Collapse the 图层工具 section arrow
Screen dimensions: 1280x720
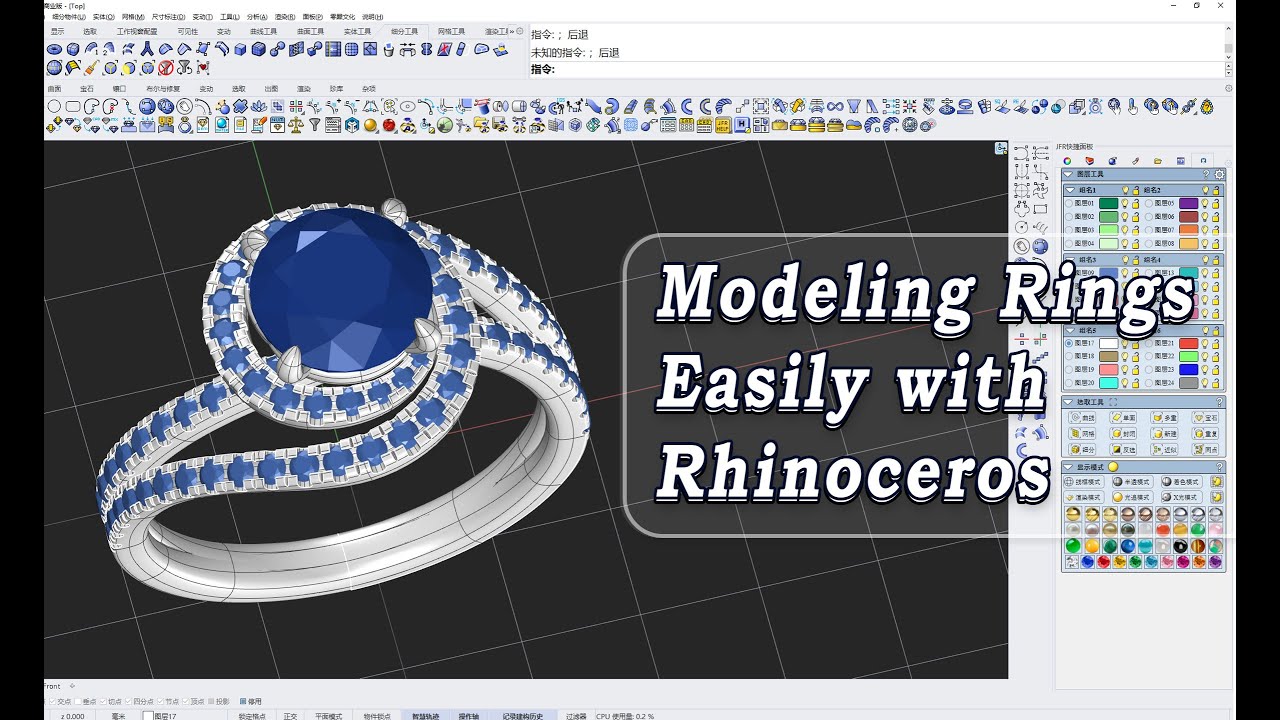pos(1067,174)
